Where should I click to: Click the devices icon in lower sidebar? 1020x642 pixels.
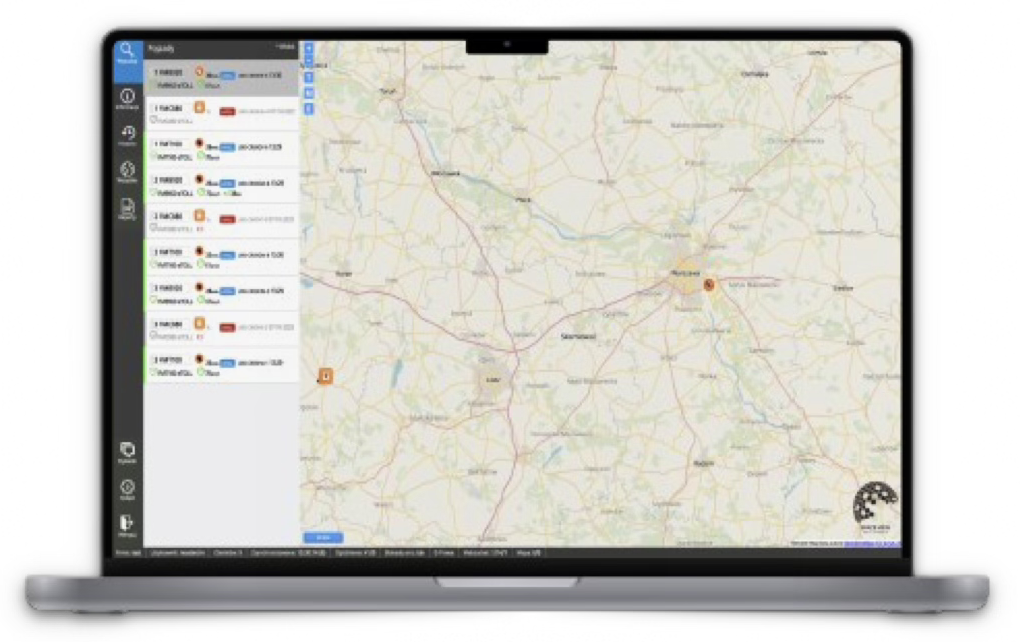[127, 452]
